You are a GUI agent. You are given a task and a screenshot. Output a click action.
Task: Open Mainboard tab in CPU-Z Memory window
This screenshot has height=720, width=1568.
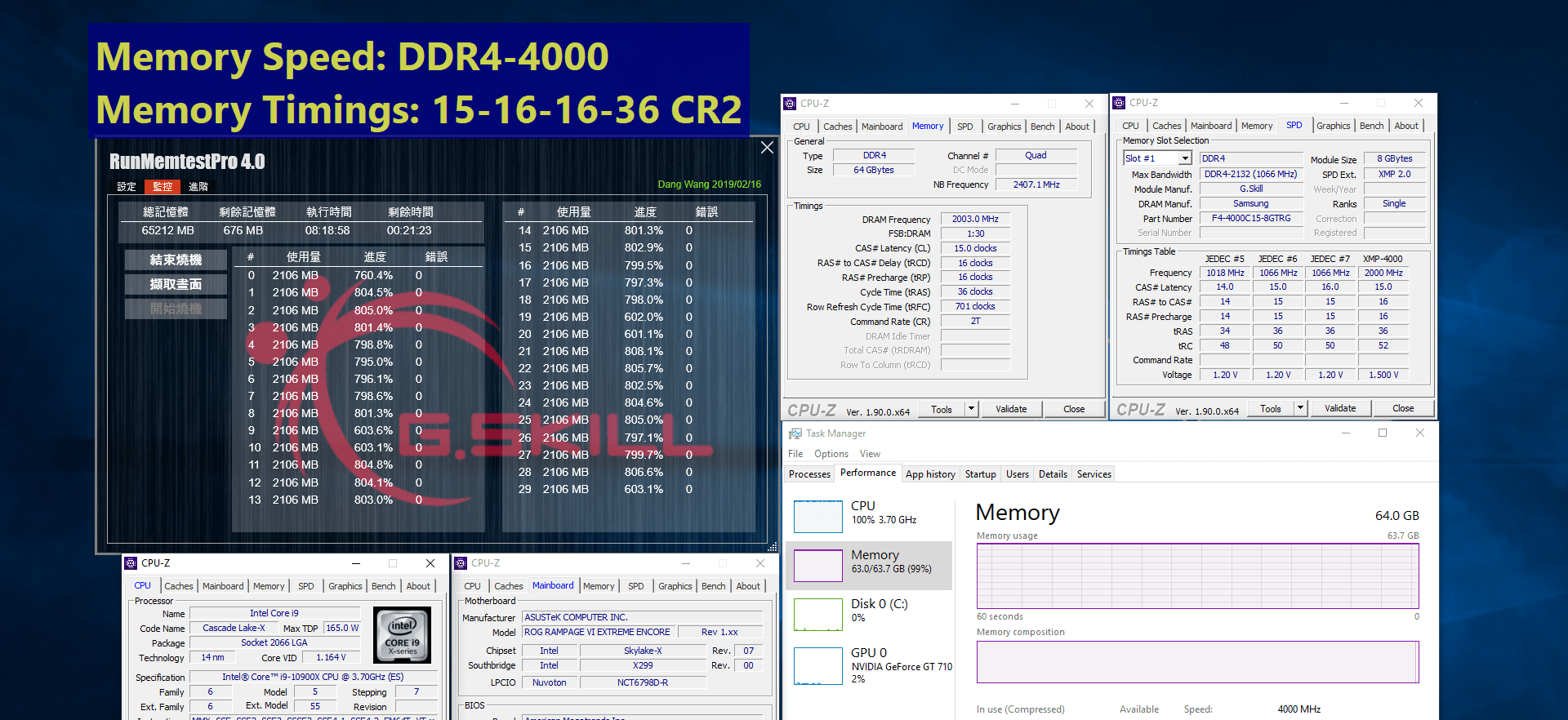pyautogui.click(x=882, y=127)
